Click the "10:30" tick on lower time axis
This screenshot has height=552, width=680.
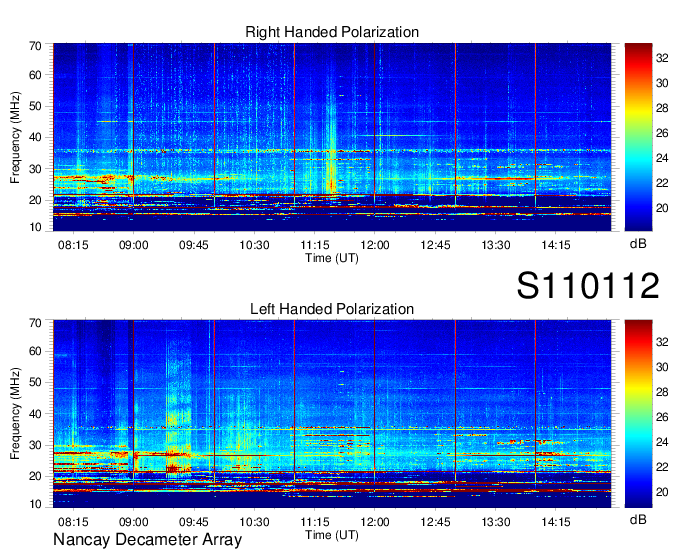254,522
